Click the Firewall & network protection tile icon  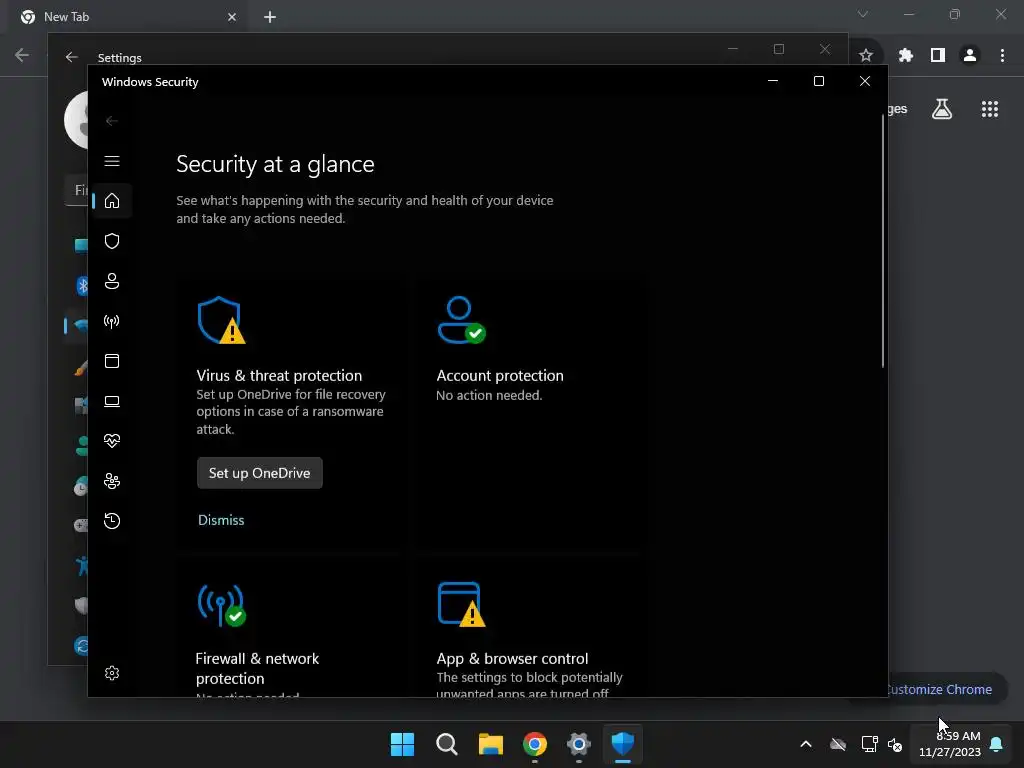(x=221, y=605)
